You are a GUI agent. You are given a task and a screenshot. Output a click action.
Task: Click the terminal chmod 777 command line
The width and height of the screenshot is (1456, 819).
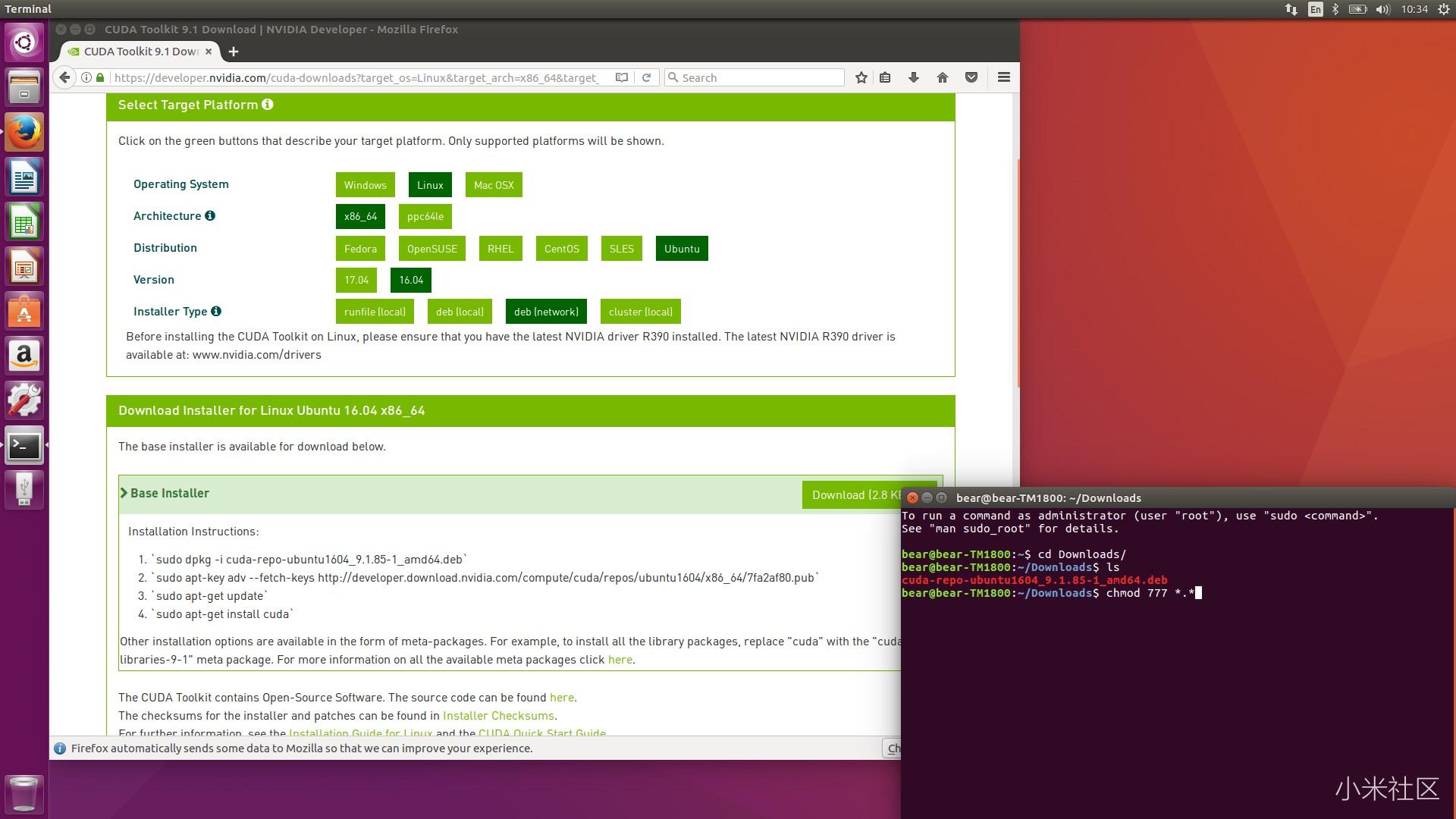point(1051,593)
